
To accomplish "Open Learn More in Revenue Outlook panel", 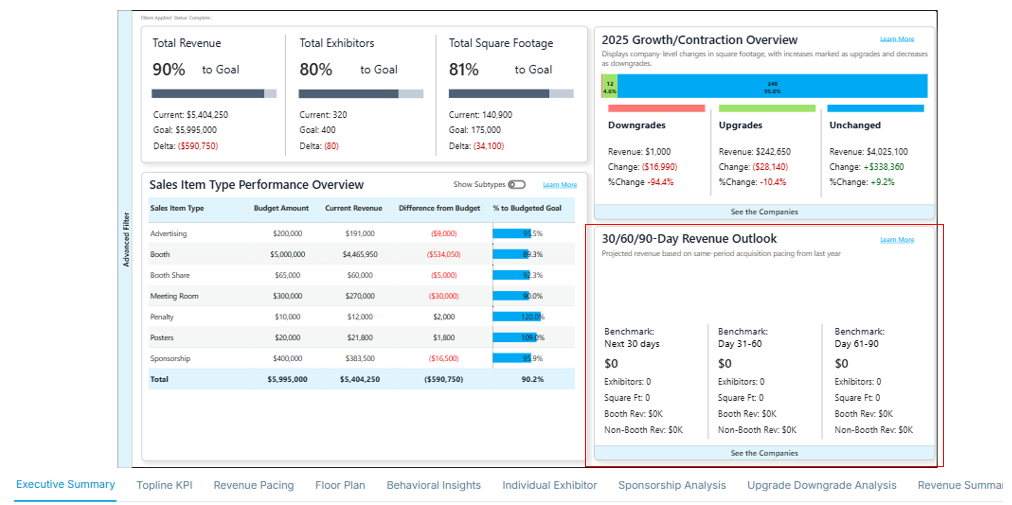I will [896, 240].
